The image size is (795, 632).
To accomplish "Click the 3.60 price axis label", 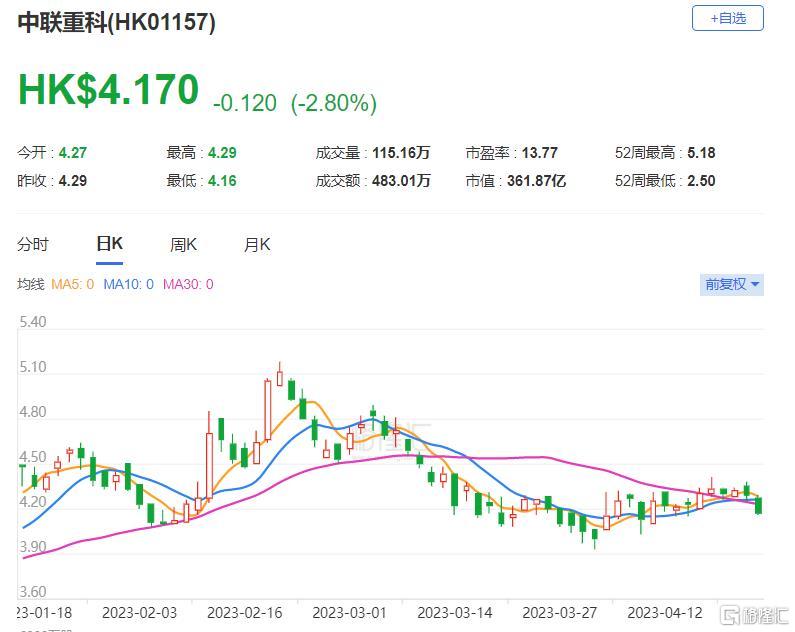I will [32, 592].
